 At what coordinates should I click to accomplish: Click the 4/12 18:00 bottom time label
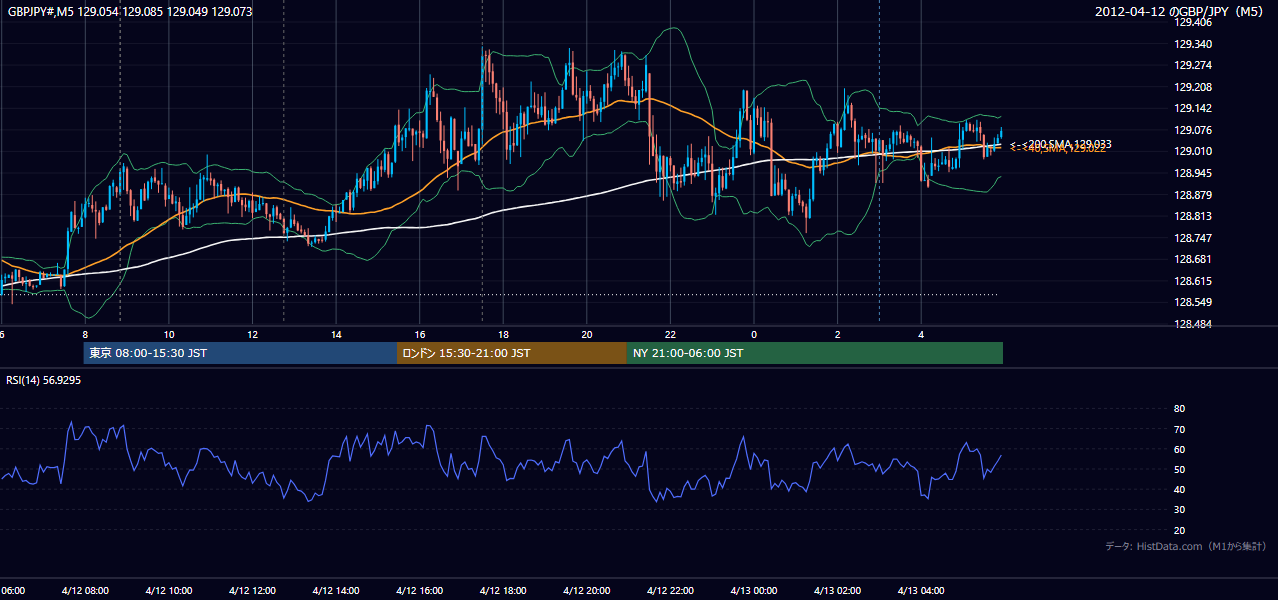point(503,591)
